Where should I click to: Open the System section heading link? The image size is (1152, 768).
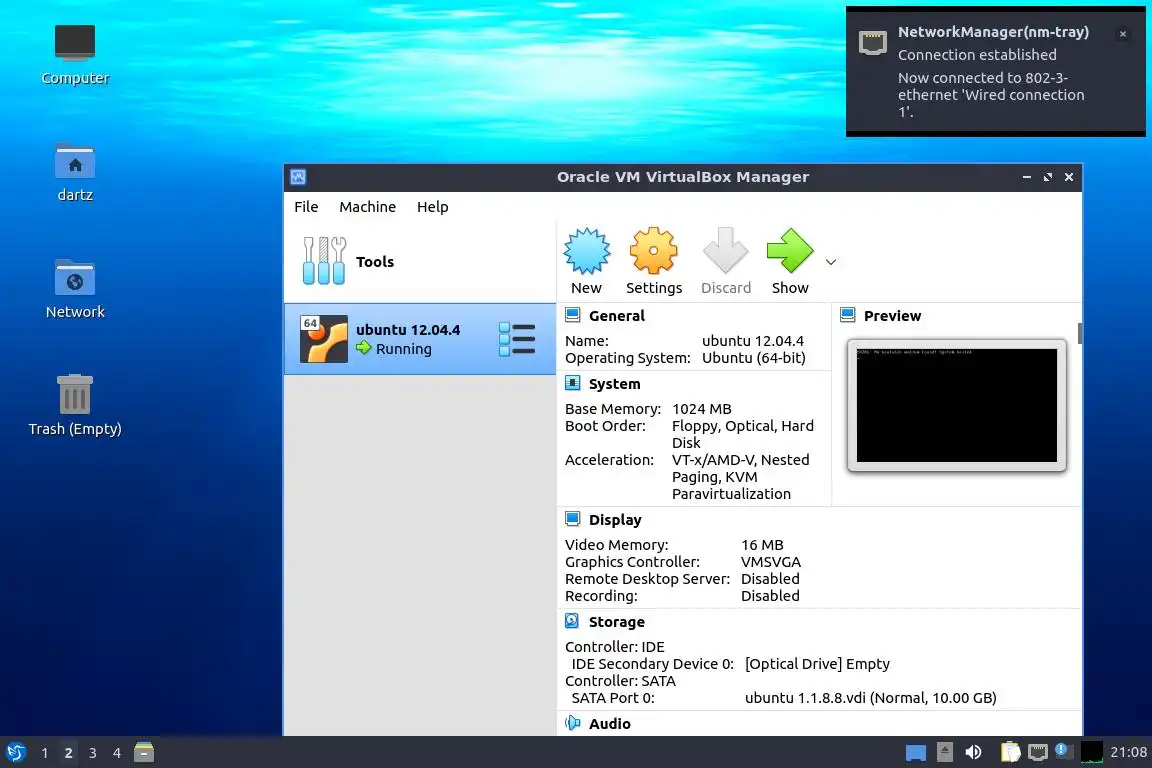click(614, 384)
